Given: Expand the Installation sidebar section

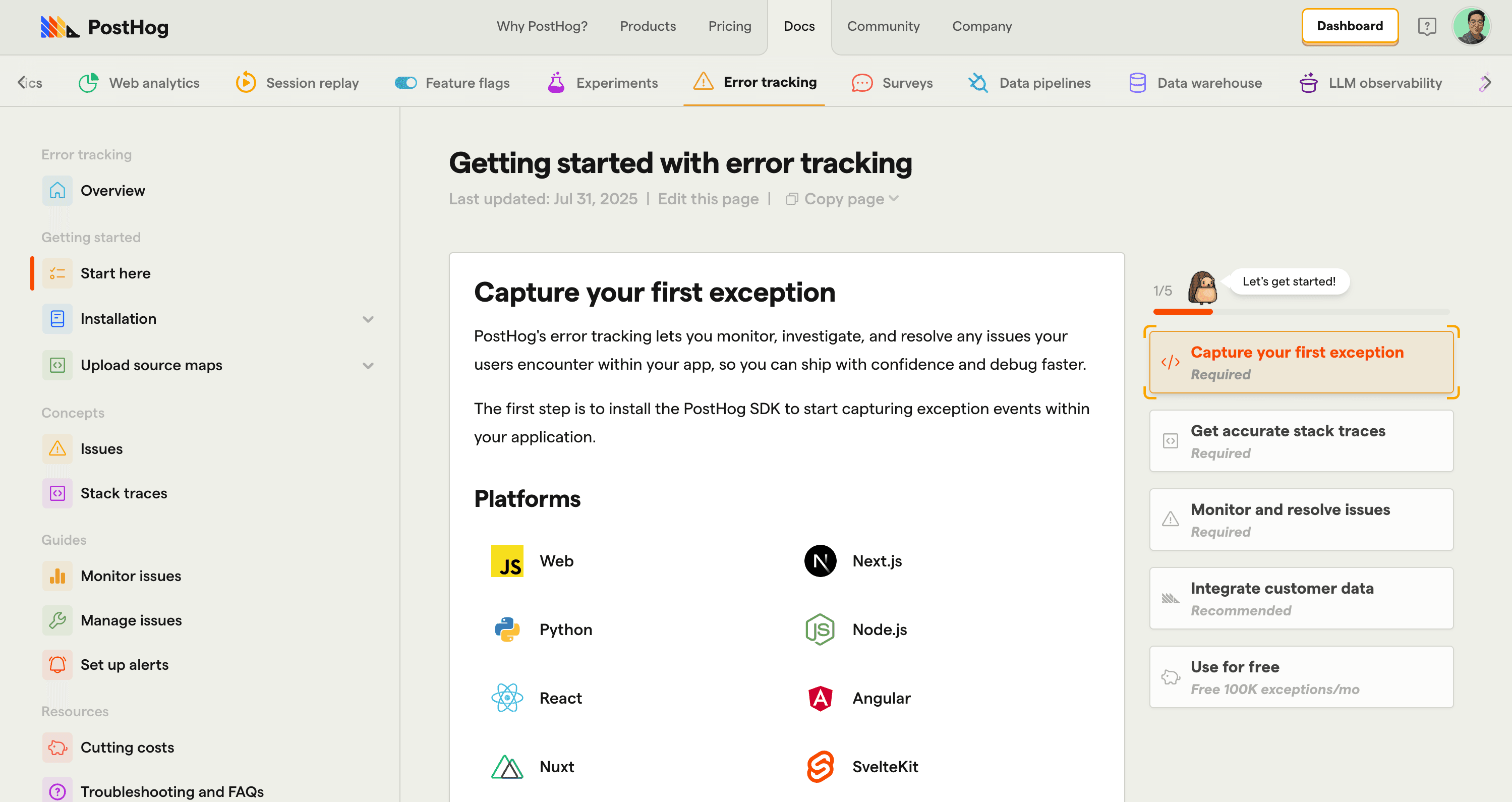Looking at the screenshot, I should click(x=368, y=319).
